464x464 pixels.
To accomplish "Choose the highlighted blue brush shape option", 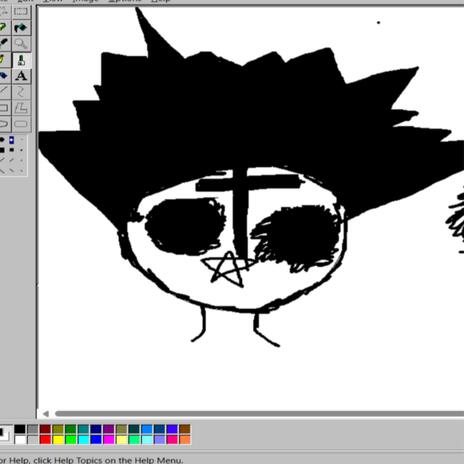I will point(12,140).
